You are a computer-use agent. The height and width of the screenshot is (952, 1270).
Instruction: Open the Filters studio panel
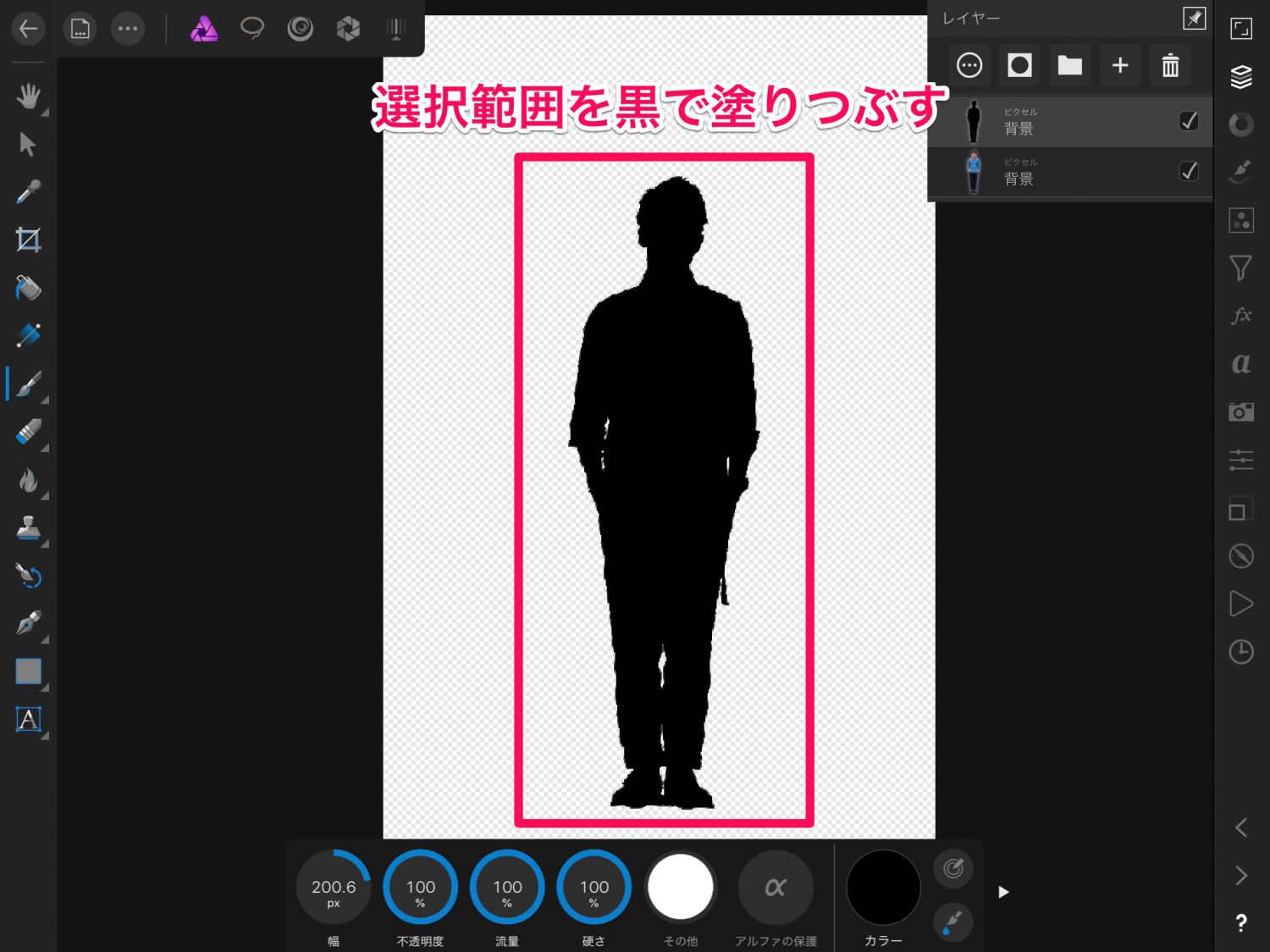(1241, 268)
